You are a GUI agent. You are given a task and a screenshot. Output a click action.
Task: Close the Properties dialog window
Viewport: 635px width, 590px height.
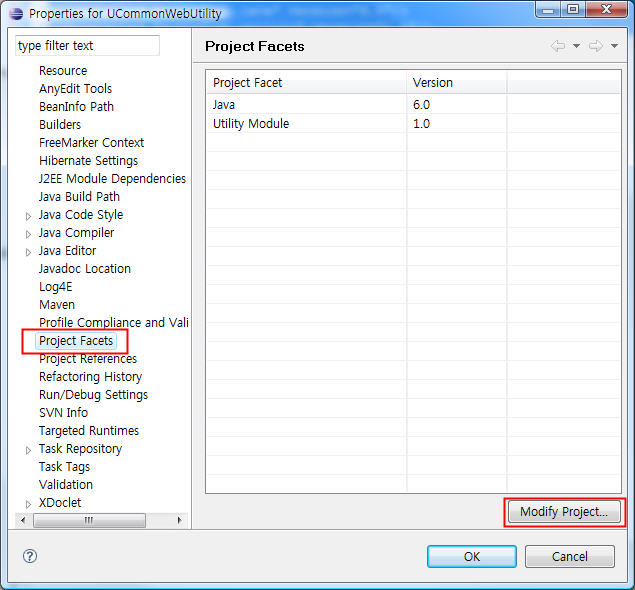point(606,10)
